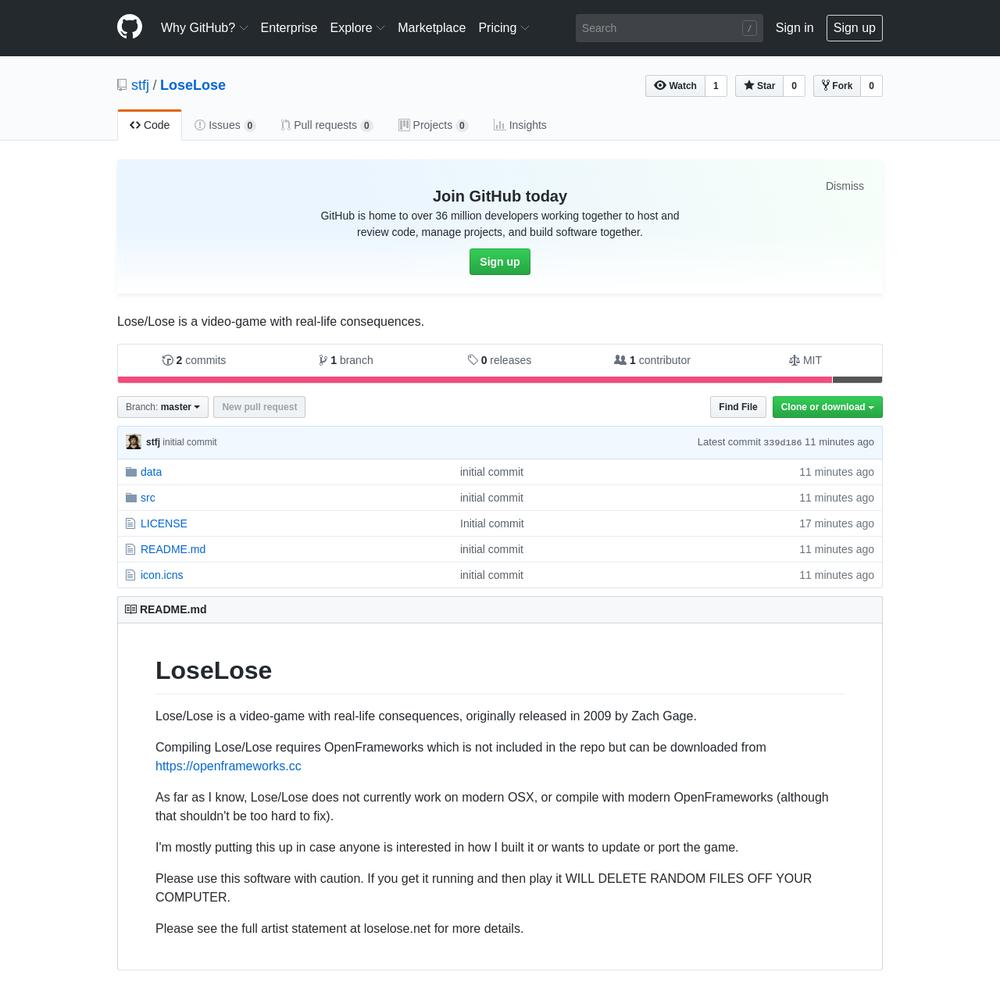
Task: Click Sign up button in header
Action: pos(854,28)
